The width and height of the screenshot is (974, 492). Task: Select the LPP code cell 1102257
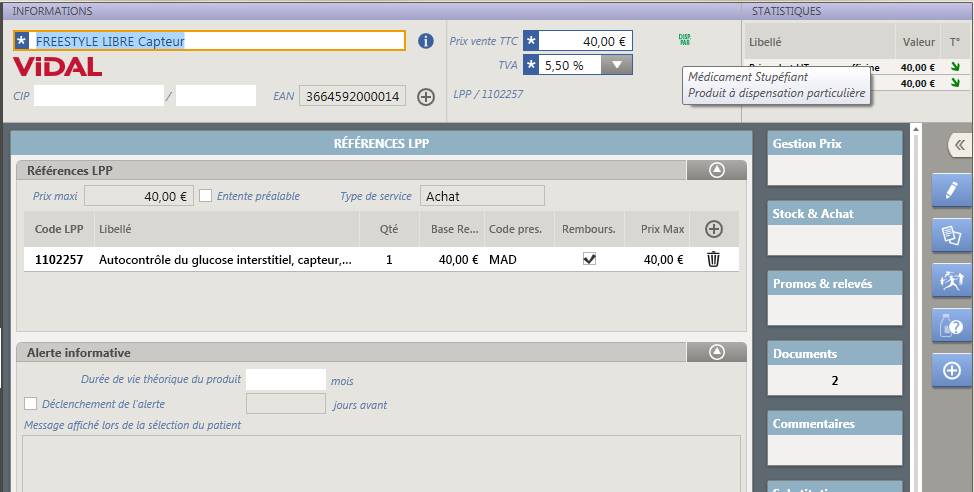tap(59, 260)
